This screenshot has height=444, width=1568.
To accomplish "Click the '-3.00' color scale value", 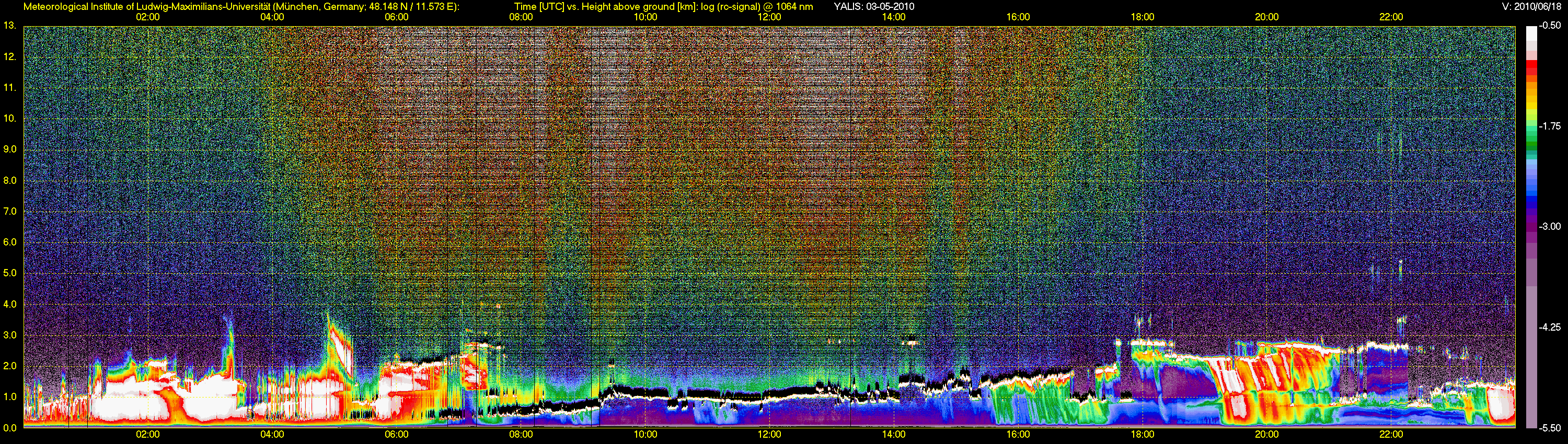I will coord(1550,227).
